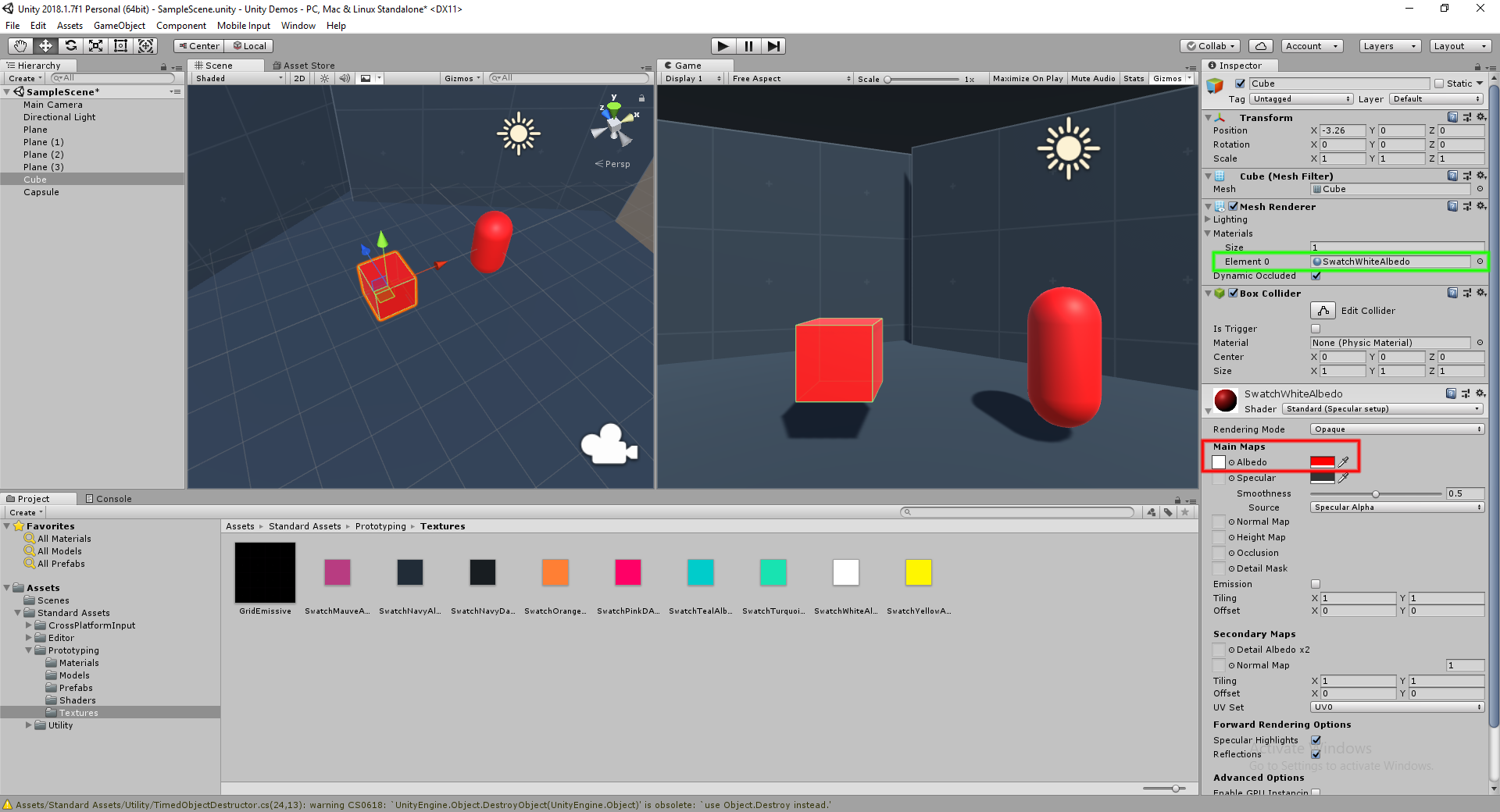Select the Move tool
The height and width of the screenshot is (812, 1500).
coord(45,45)
